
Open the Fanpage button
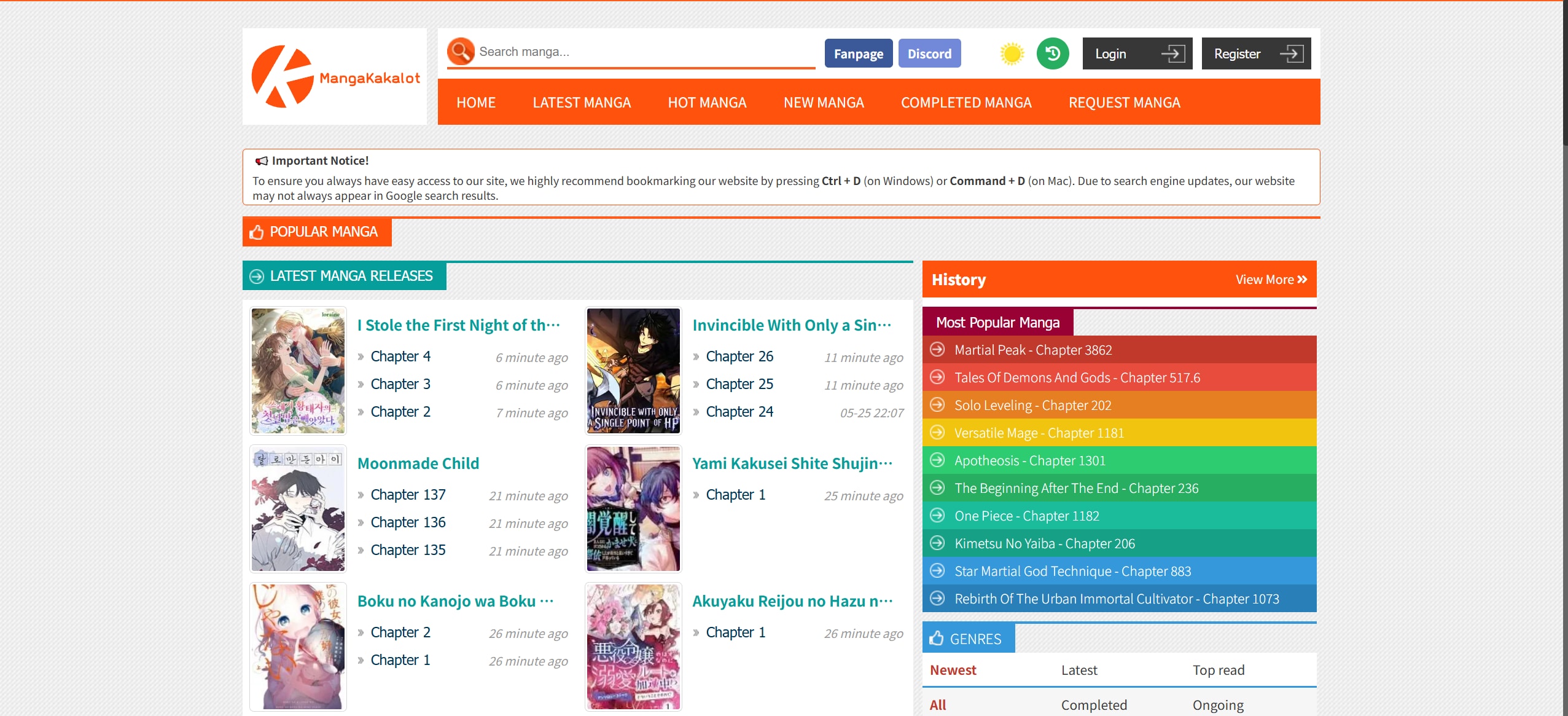point(859,53)
